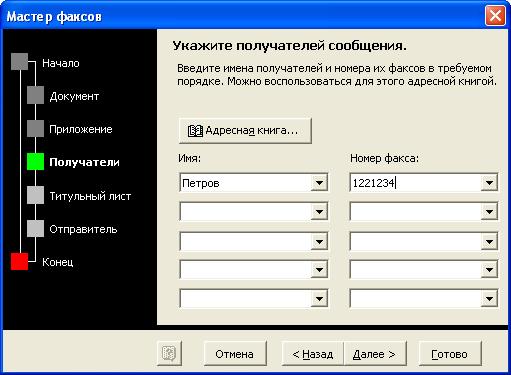Click the Документ step label
Image resolution: width=511 pixels, height=375 pixels.
tap(74, 96)
